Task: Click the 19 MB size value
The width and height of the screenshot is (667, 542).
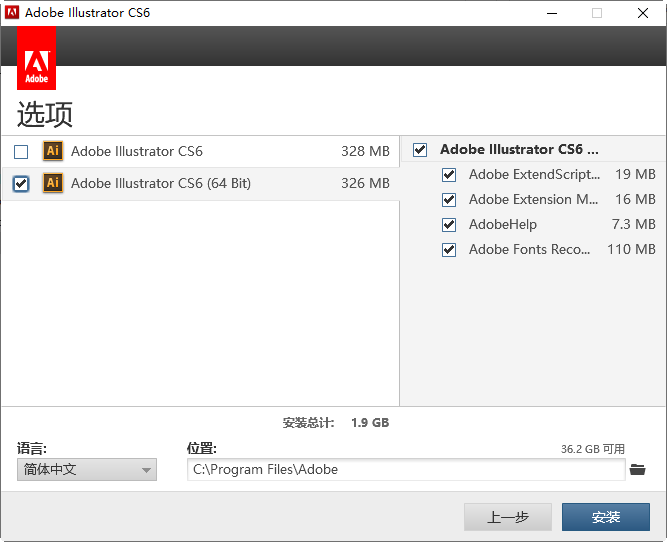Action: [x=635, y=174]
